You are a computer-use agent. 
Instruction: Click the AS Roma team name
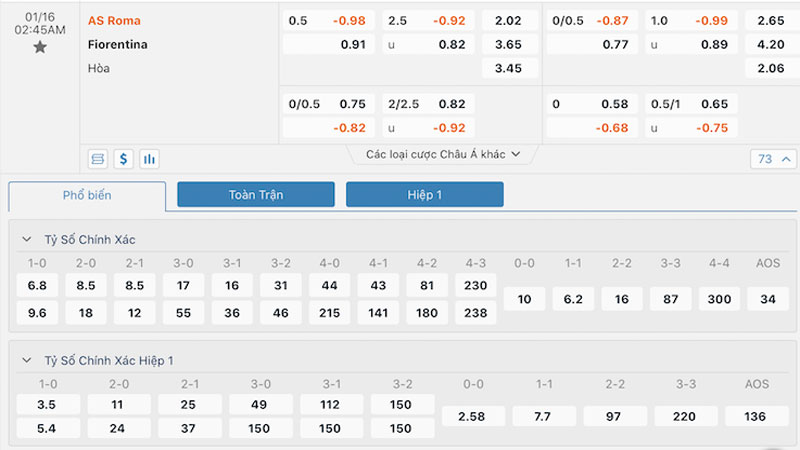114,20
